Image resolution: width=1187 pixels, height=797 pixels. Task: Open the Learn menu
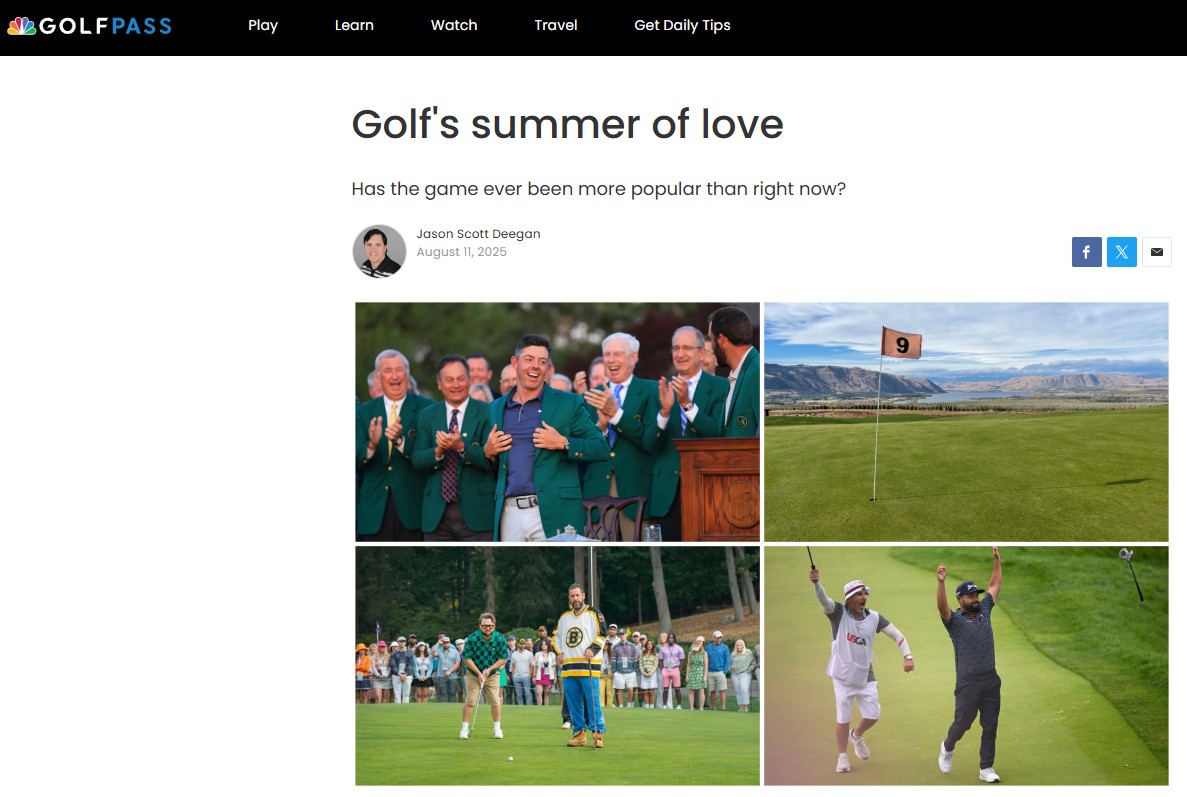[x=354, y=25]
